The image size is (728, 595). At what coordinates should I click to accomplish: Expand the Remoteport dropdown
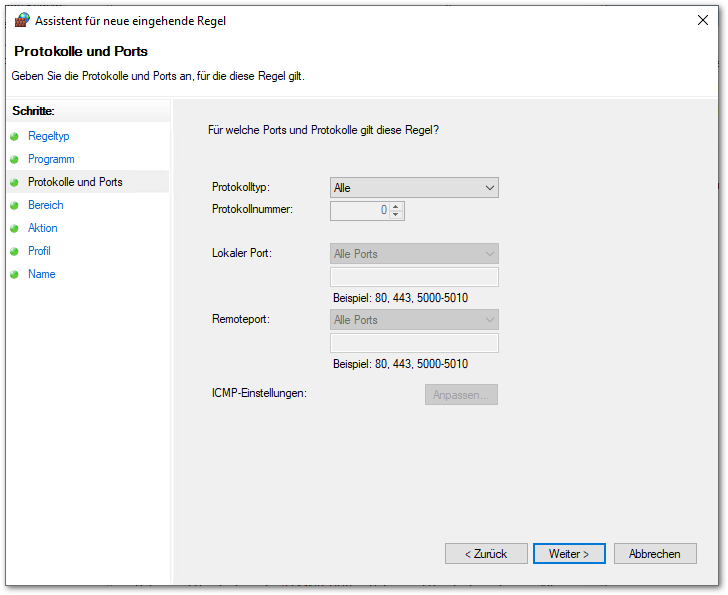(x=414, y=320)
